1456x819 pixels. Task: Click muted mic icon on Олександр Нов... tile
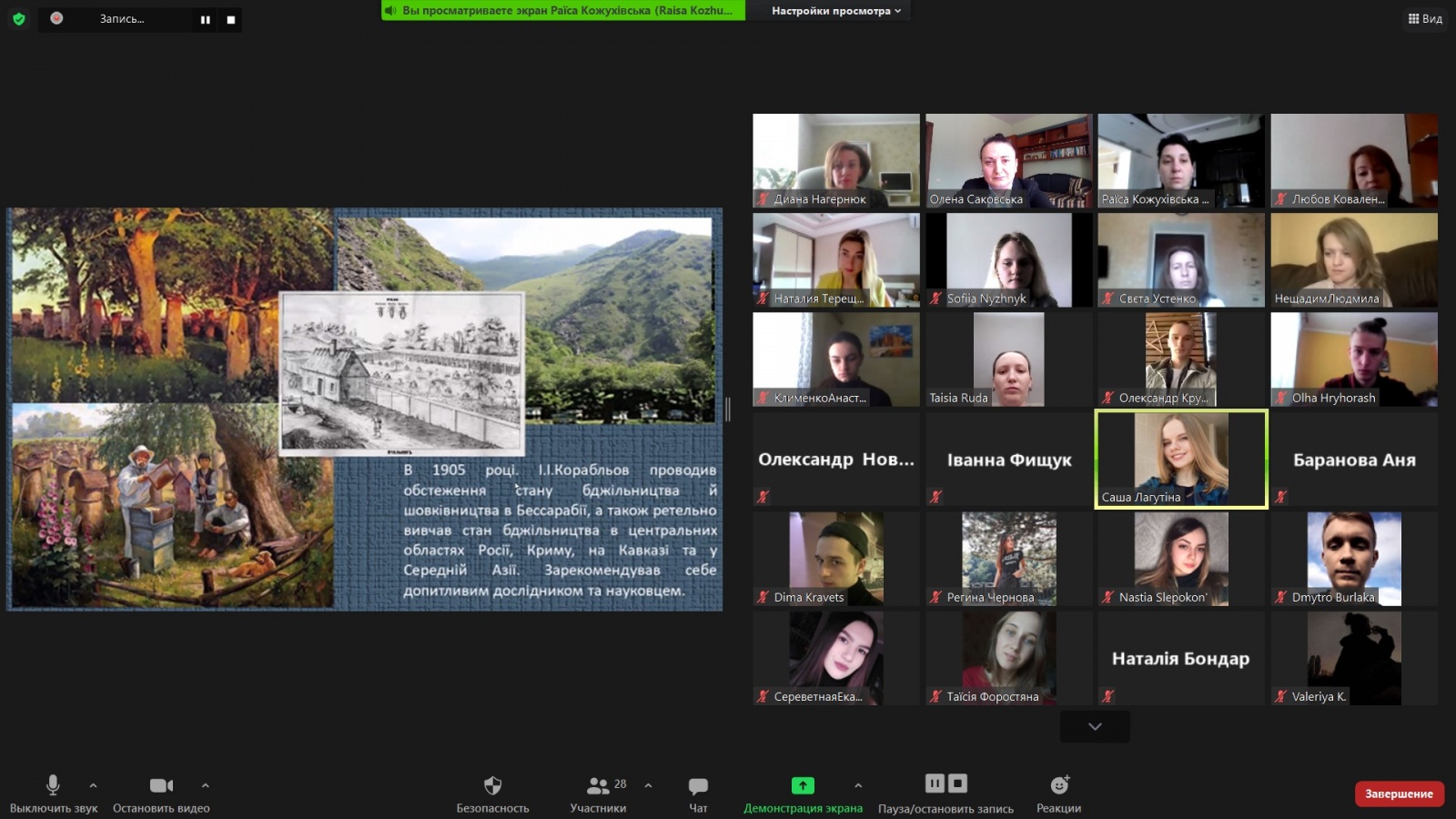[x=763, y=497]
